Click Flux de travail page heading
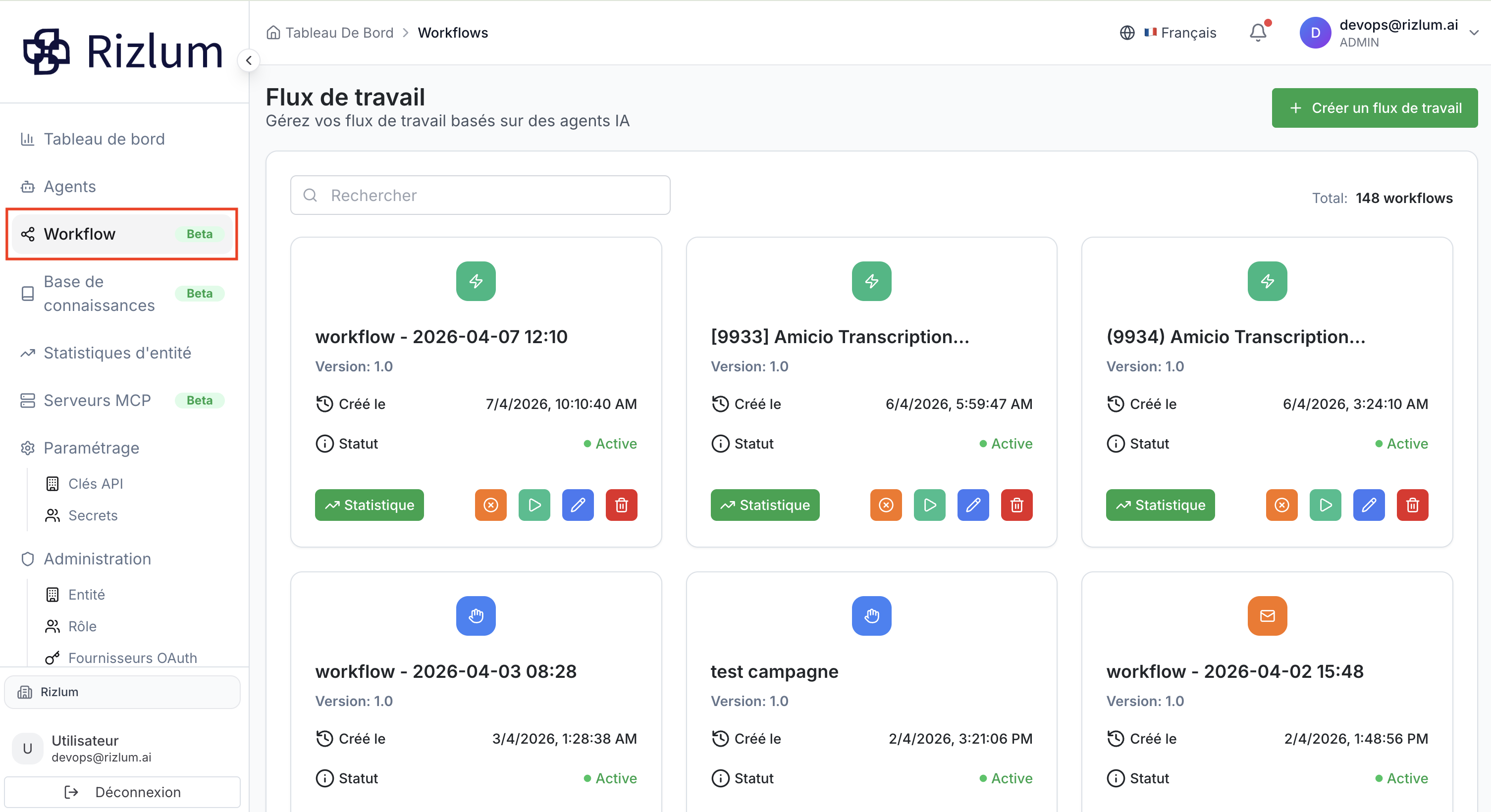The image size is (1491, 812). click(x=346, y=97)
